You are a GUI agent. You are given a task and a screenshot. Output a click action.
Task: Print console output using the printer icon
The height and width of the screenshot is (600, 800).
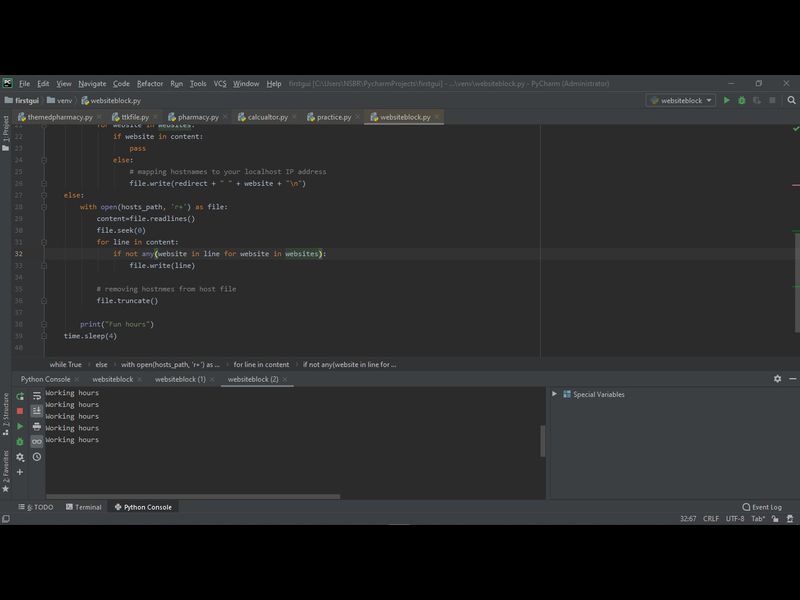tap(37, 426)
